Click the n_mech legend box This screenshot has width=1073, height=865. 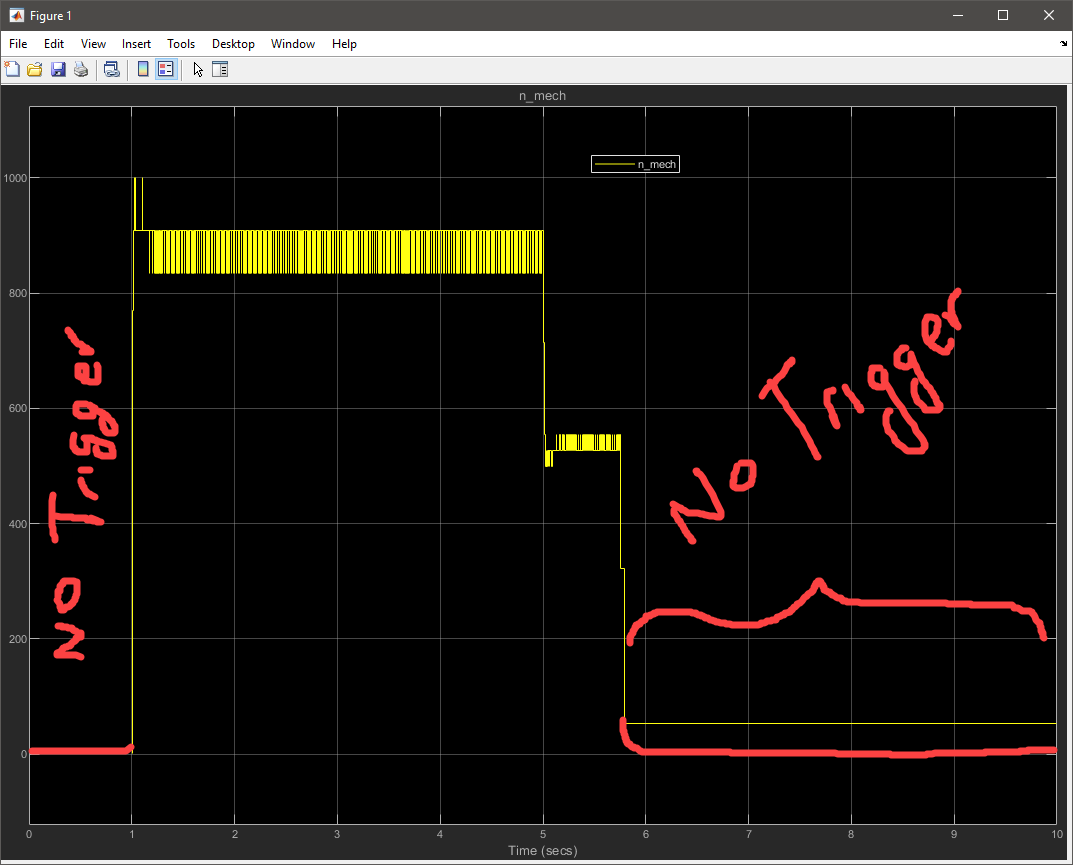(x=636, y=164)
